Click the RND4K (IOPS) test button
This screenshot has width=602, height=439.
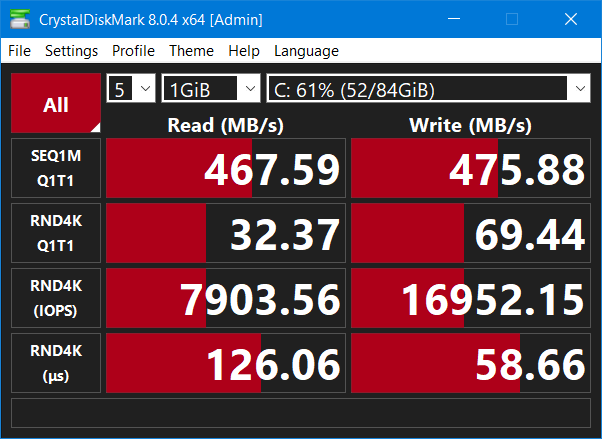(x=56, y=297)
